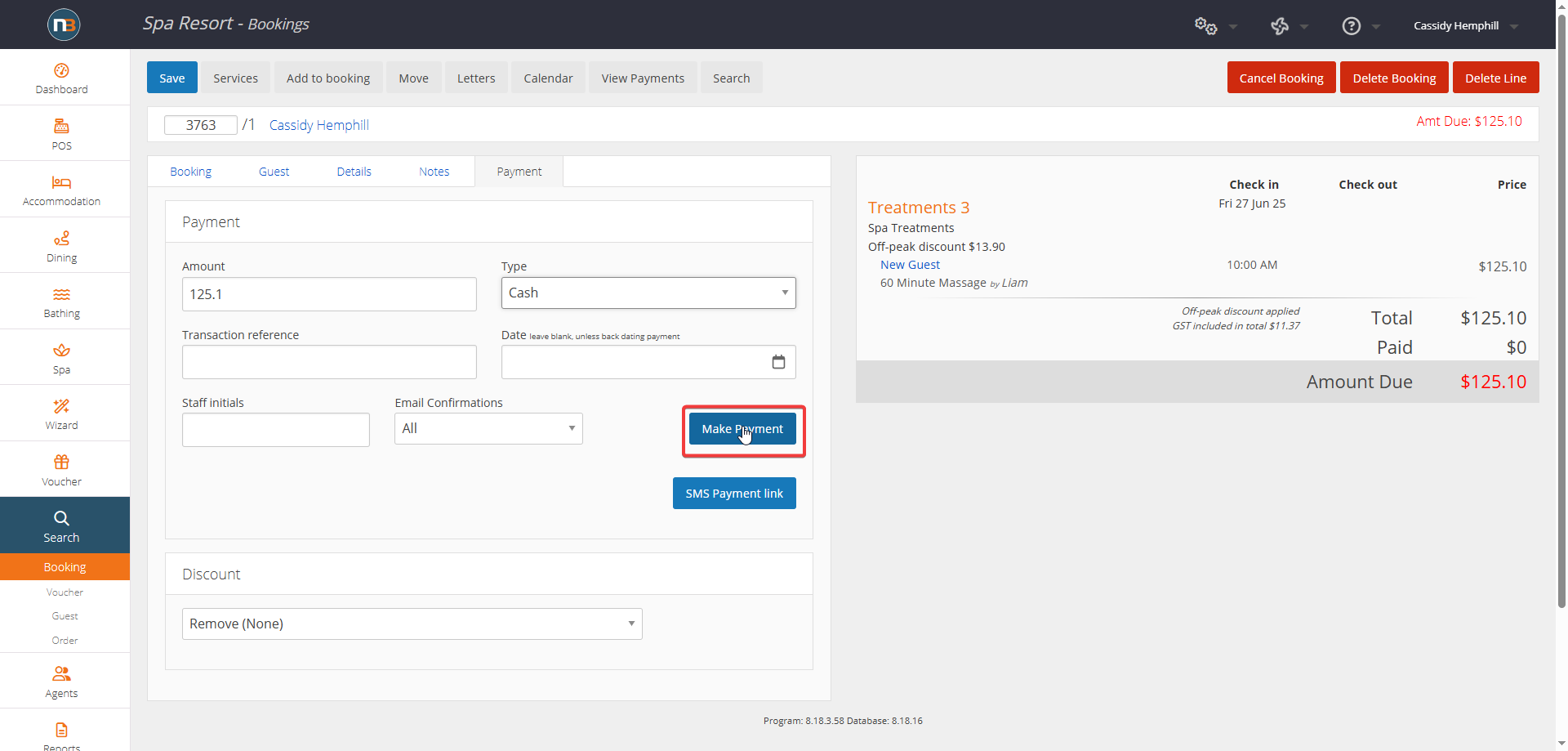This screenshot has height=751, width=1568.
Task: Switch to the Notes tab
Action: click(434, 172)
